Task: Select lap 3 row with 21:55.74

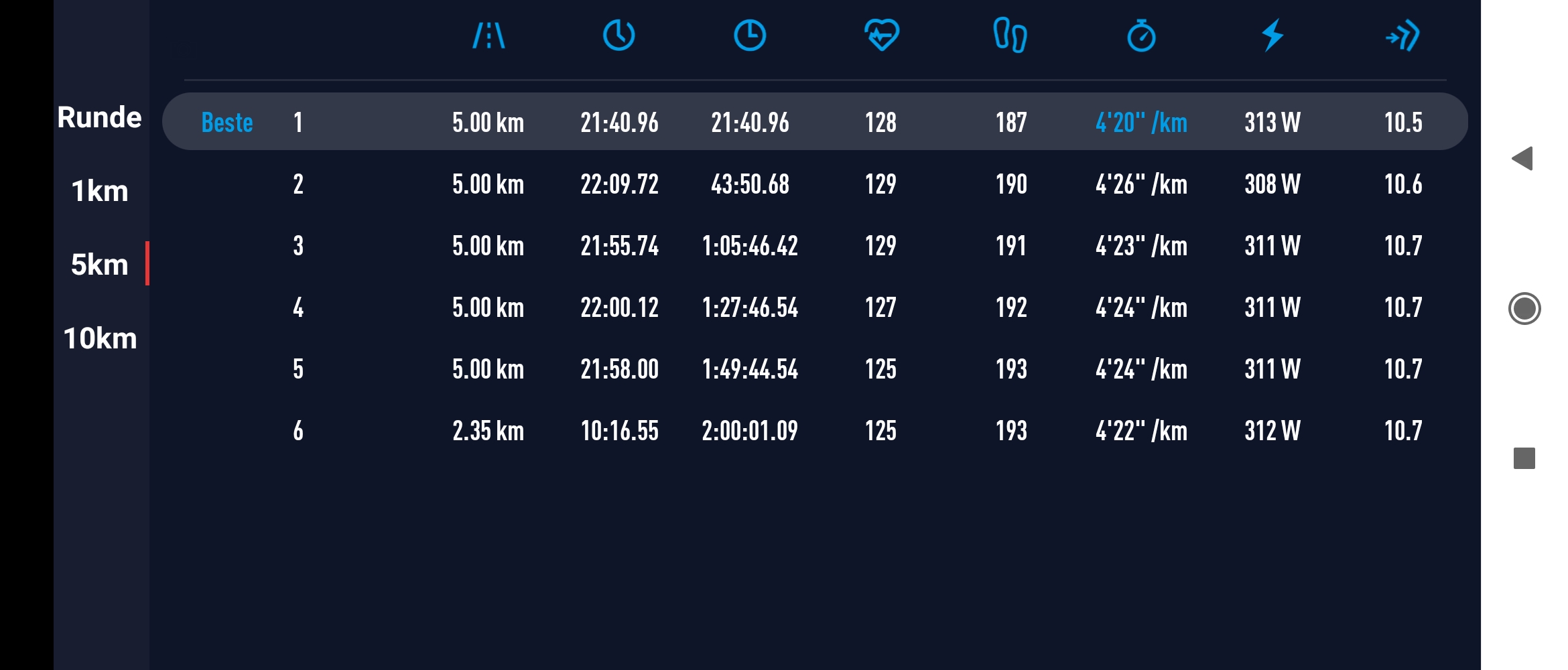Action: pyautogui.click(x=814, y=246)
